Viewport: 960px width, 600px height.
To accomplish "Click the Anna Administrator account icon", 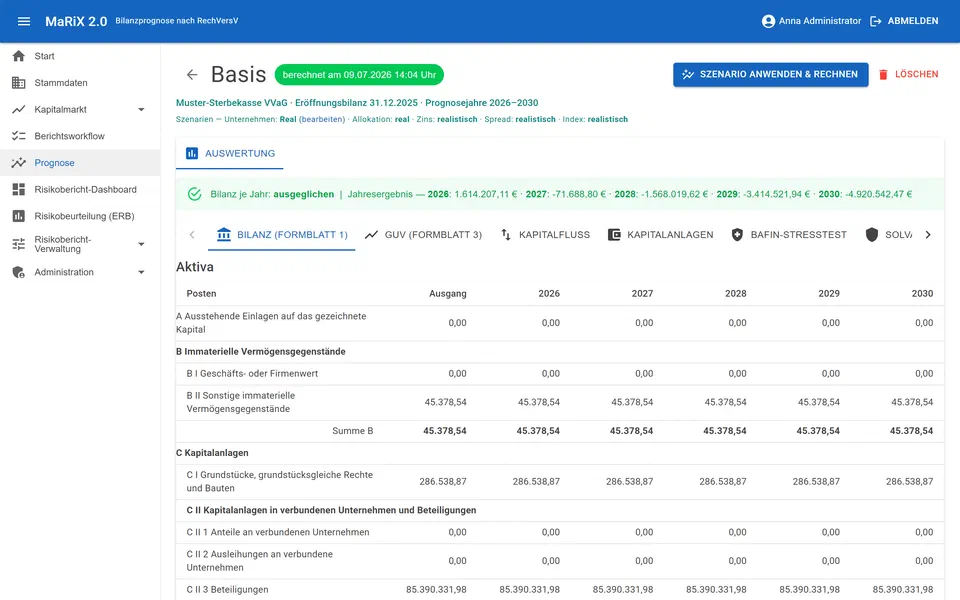I will pos(768,21).
